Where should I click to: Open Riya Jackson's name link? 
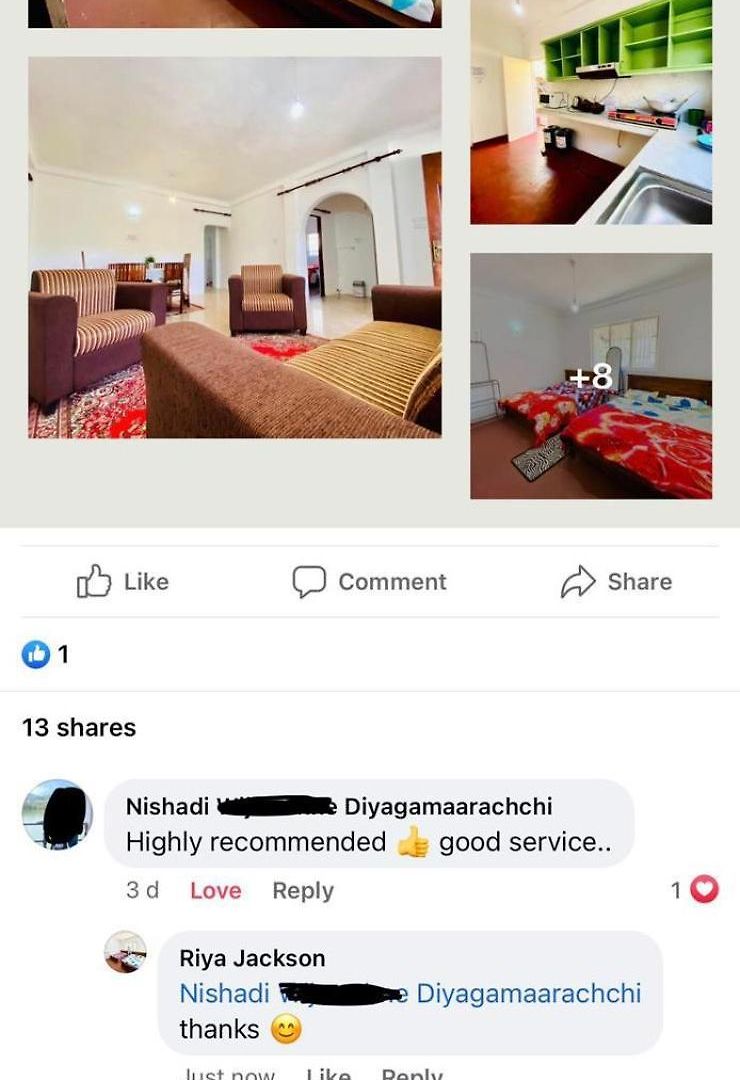[252, 958]
